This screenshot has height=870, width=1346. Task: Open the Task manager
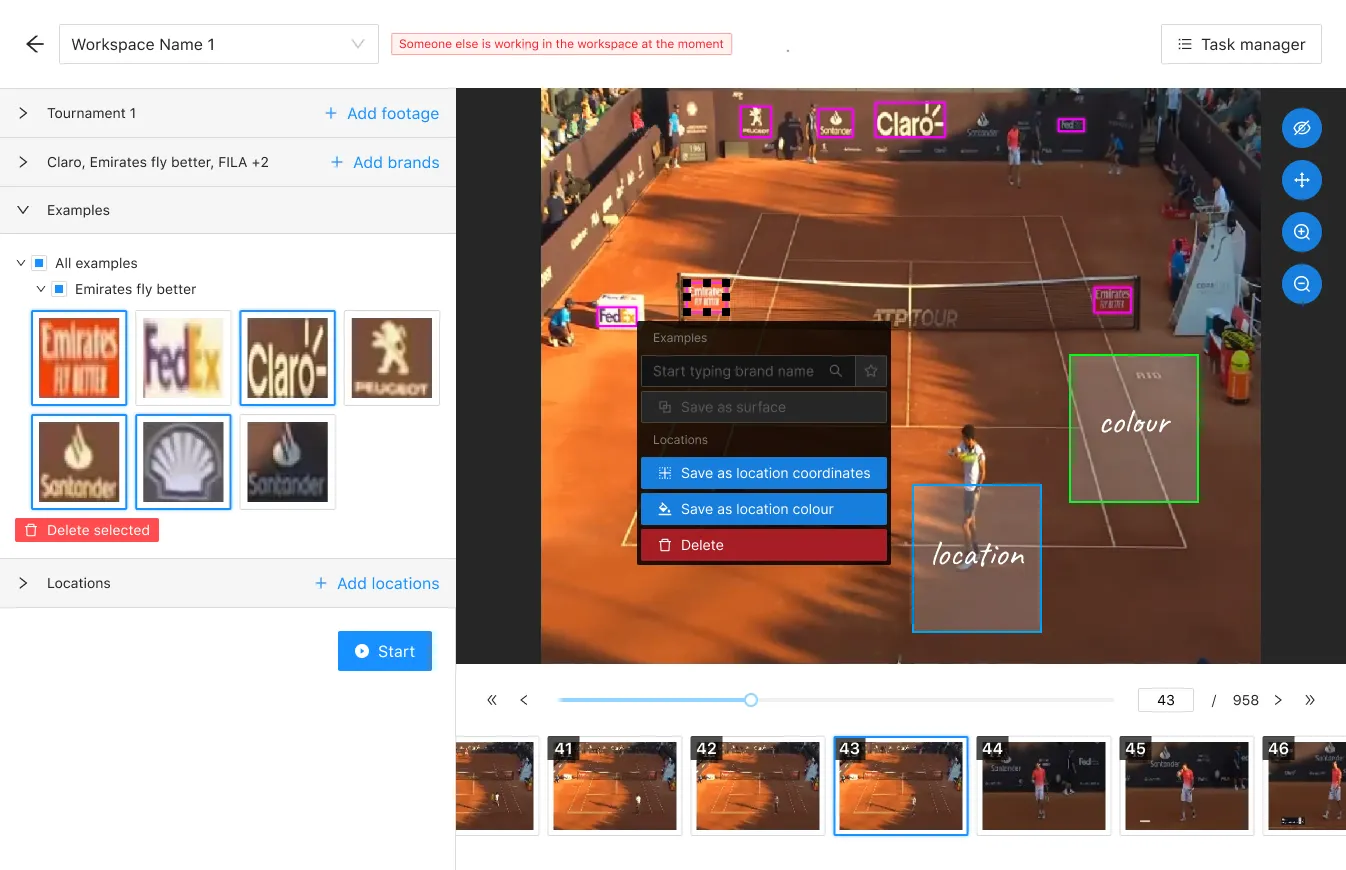point(1241,44)
